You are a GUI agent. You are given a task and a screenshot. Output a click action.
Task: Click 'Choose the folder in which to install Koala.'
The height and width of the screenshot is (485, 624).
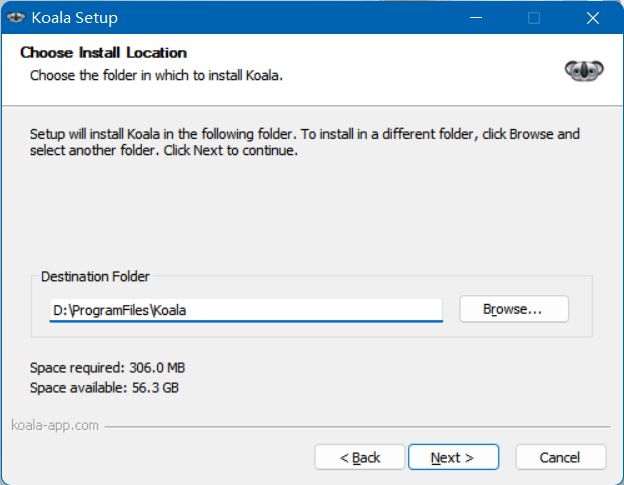click(156, 75)
